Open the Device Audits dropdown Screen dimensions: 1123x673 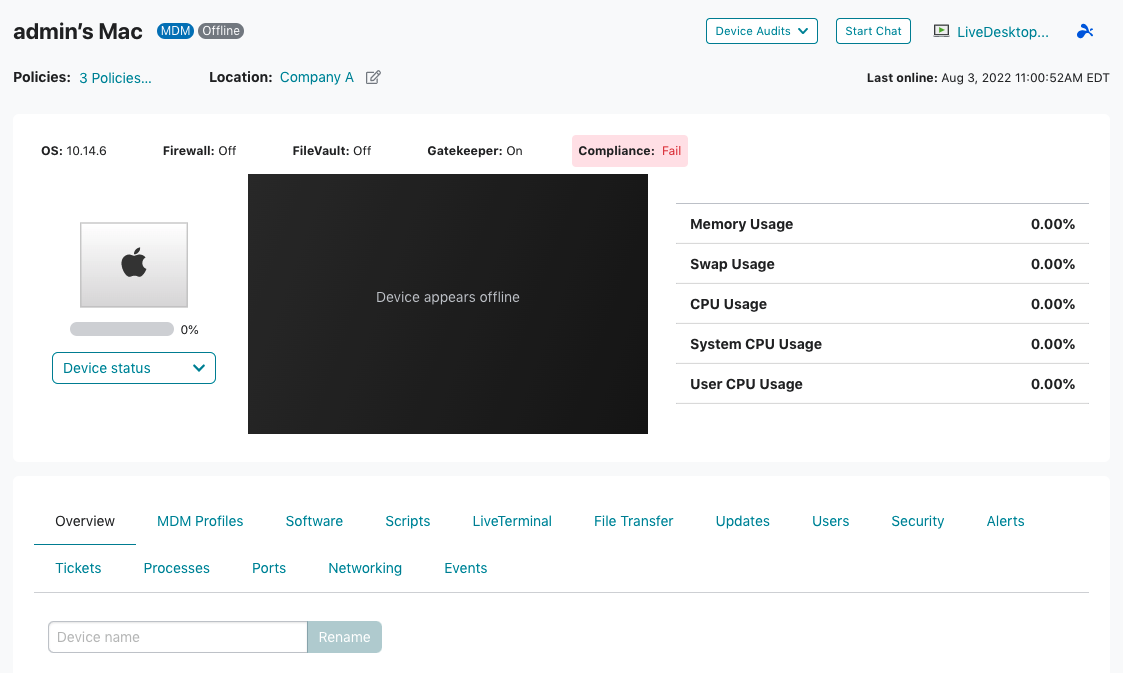tap(761, 31)
